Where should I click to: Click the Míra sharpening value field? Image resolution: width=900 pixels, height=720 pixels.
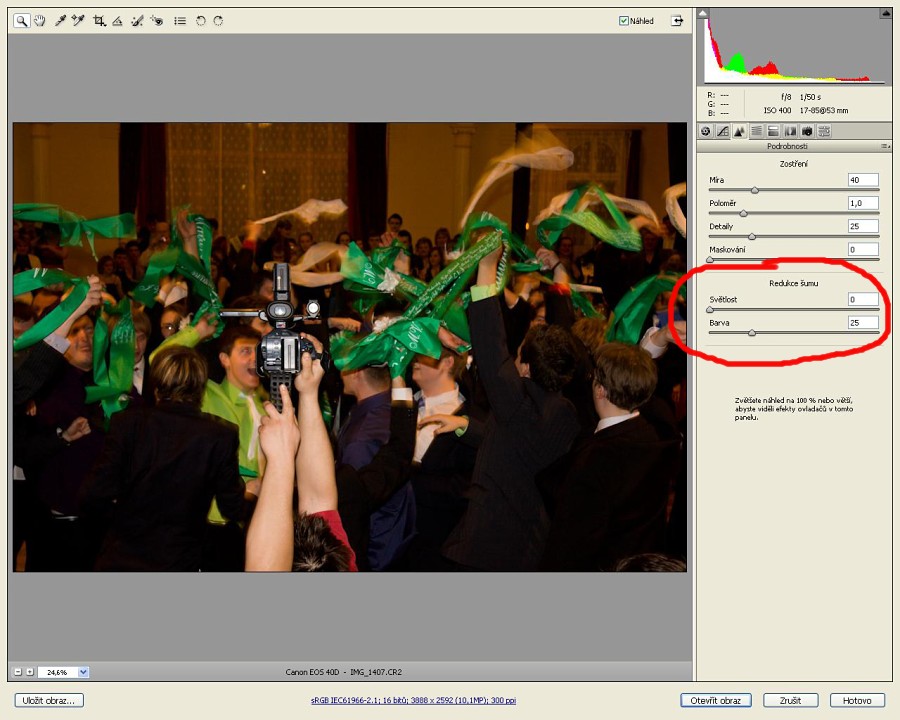[862, 180]
